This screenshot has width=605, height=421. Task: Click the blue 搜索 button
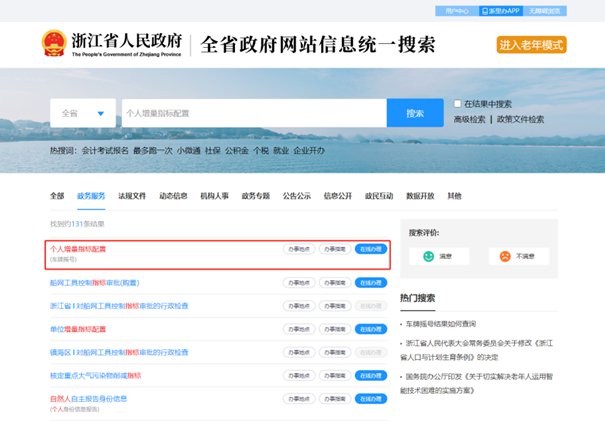(x=414, y=113)
